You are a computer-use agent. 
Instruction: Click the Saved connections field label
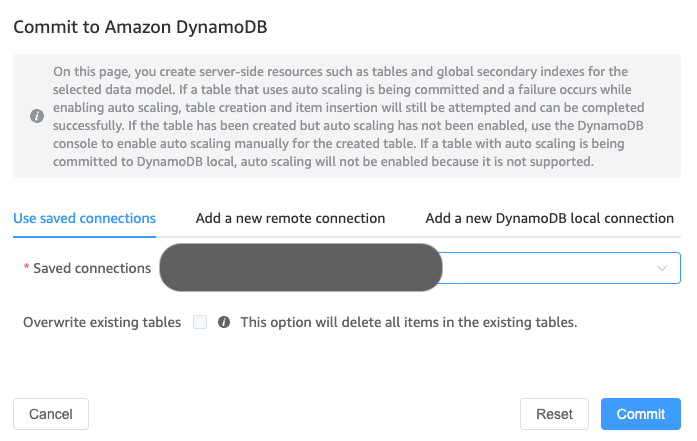92,268
